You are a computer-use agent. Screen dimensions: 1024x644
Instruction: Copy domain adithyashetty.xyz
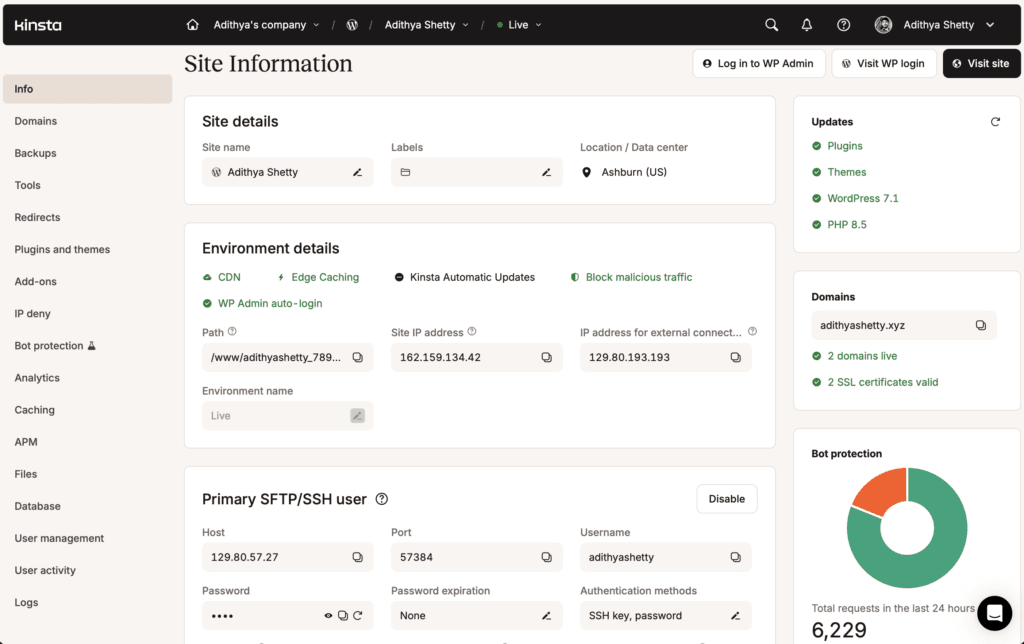click(980, 325)
